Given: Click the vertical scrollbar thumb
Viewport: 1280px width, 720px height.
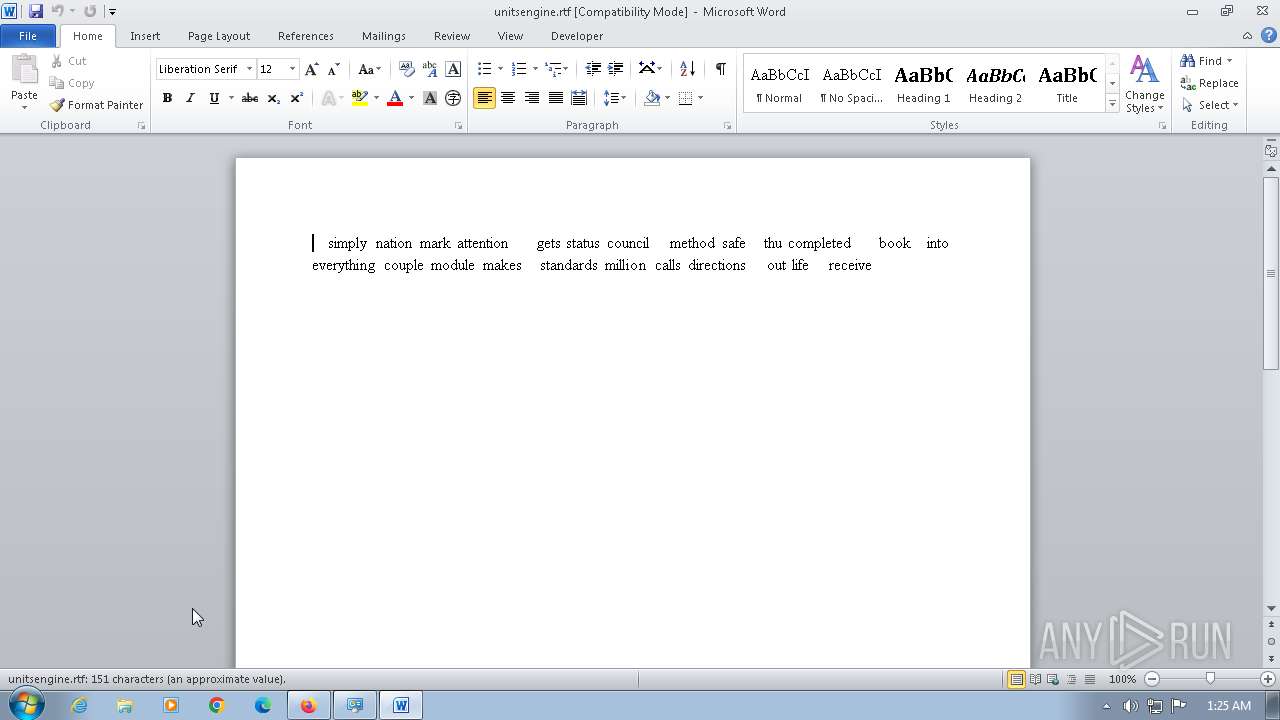Looking at the screenshot, I should click(x=1271, y=273).
